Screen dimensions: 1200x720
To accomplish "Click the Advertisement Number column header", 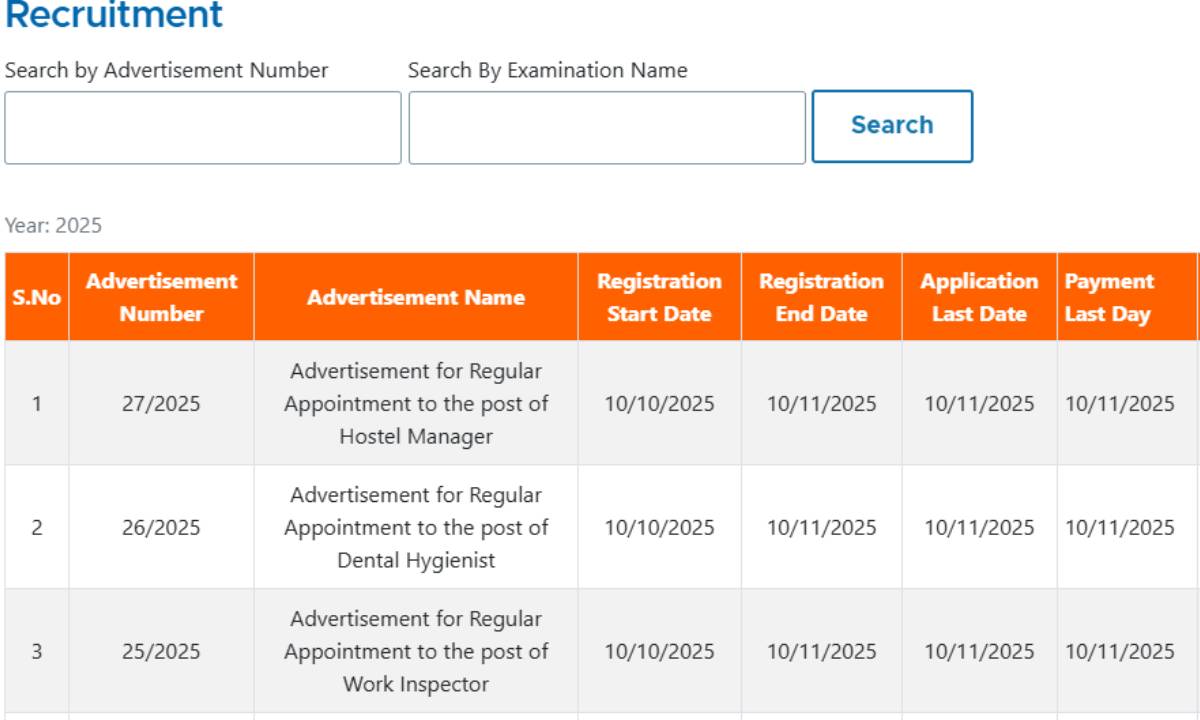I will (x=161, y=297).
